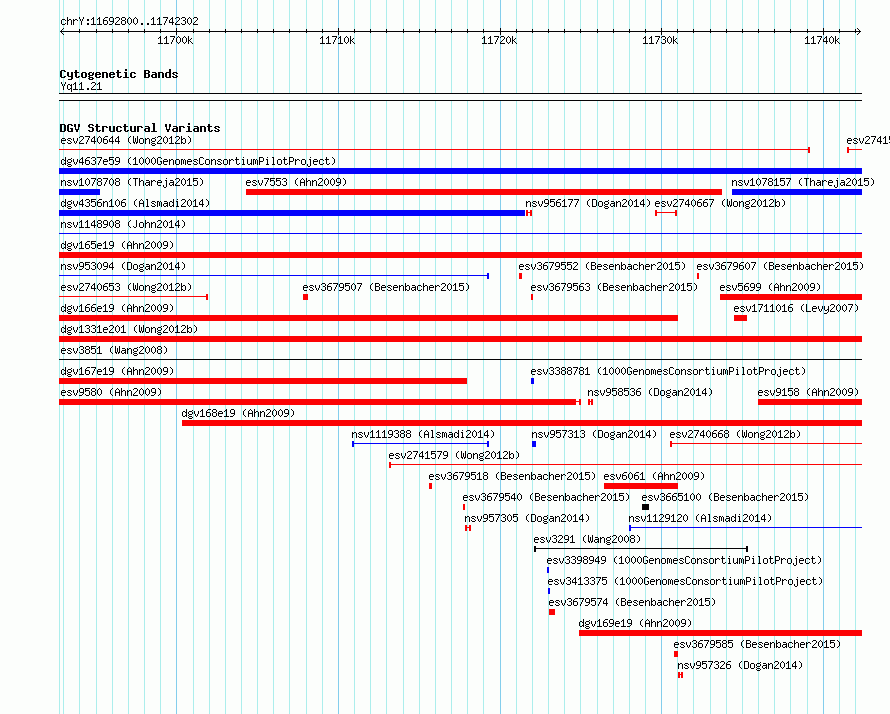Select esv3388781 1000GenomesConsortiumPilotProject label

point(668,371)
